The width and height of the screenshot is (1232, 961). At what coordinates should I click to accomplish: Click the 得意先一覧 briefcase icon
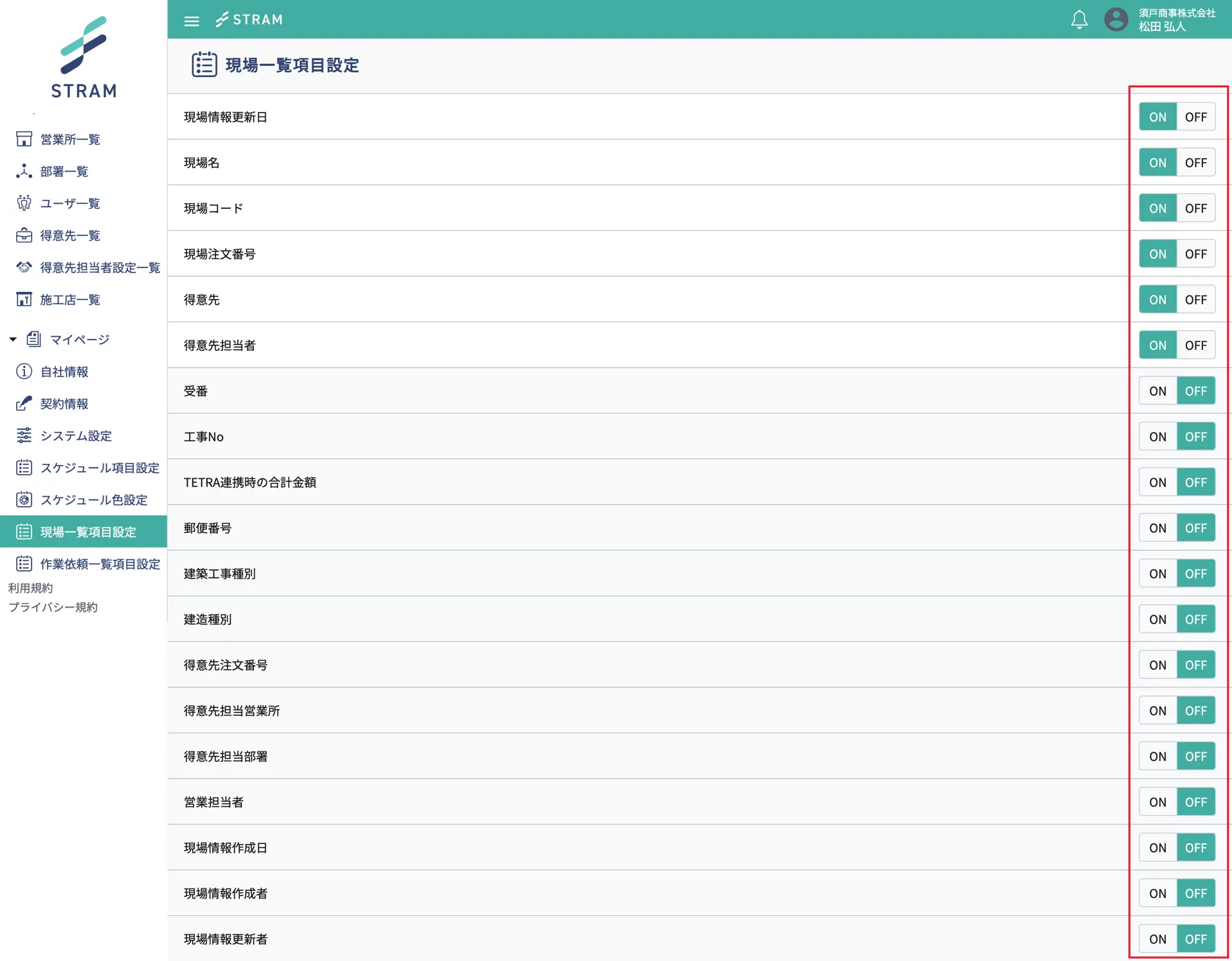point(24,235)
